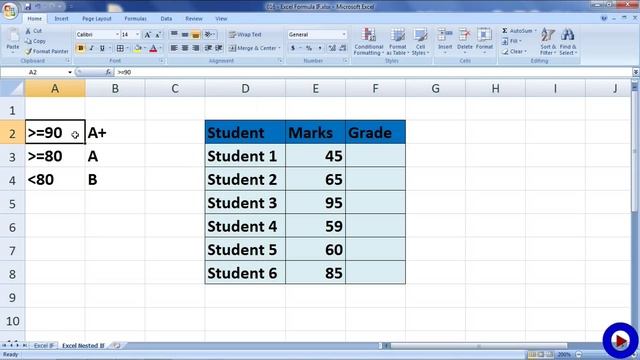
Task: Expand the formula bar
Action: (x=636, y=72)
